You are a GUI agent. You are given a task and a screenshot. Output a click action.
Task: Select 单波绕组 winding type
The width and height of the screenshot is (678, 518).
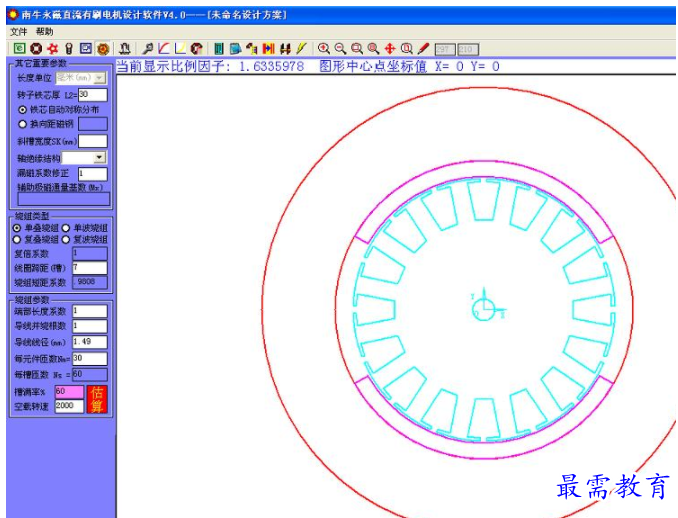(66, 228)
